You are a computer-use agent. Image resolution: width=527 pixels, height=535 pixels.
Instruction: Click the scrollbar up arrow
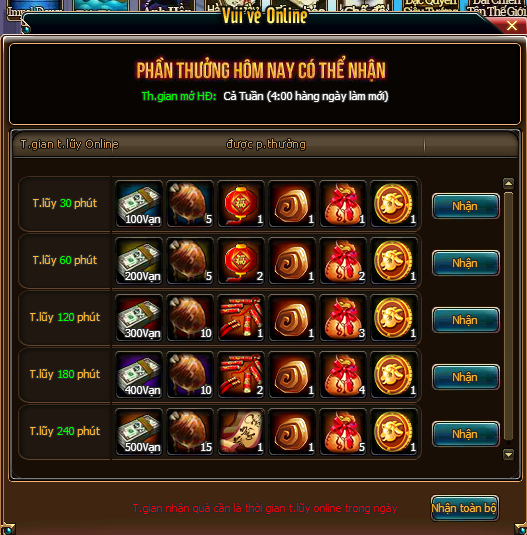(508, 184)
